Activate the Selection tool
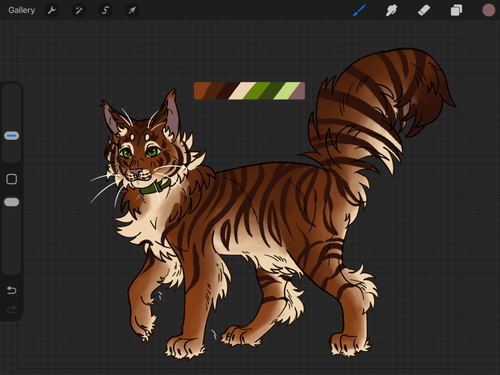This screenshot has height=375, width=500. coord(105,10)
